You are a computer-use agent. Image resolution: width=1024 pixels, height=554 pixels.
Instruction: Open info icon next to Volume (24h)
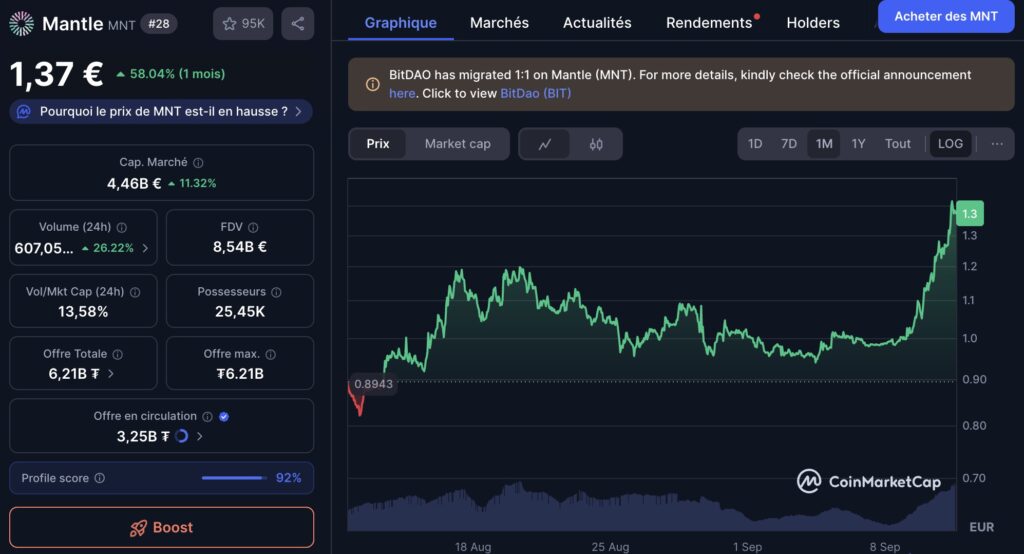121,227
